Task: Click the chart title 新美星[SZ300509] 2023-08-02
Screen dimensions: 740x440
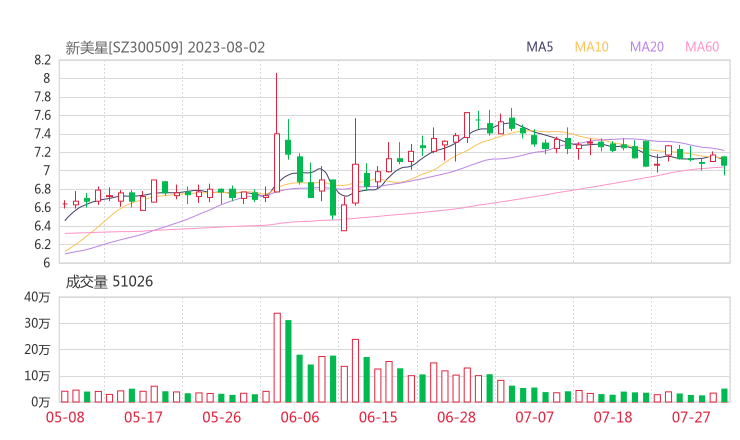Action: [x=165, y=48]
